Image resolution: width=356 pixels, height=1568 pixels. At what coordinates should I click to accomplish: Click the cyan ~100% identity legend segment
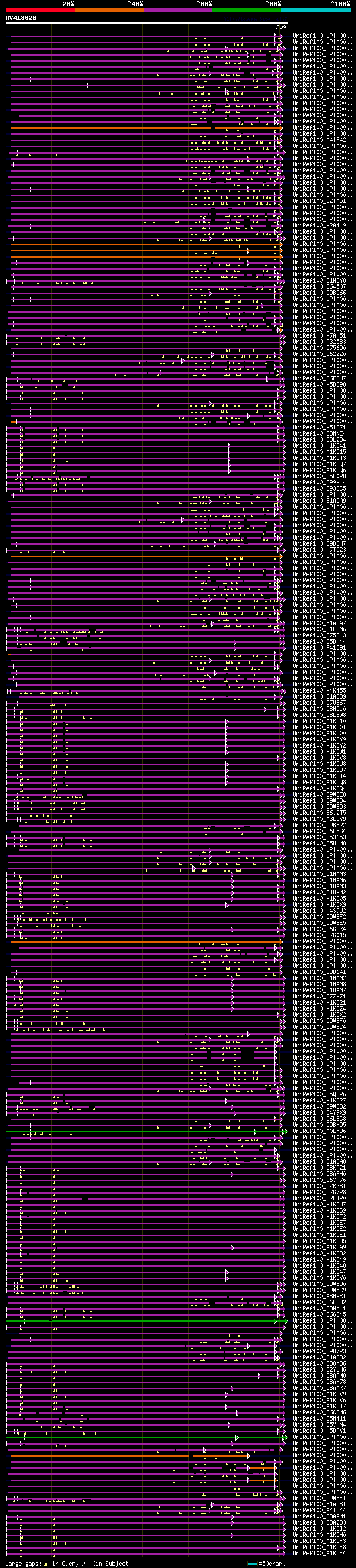click(x=316, y=10)
